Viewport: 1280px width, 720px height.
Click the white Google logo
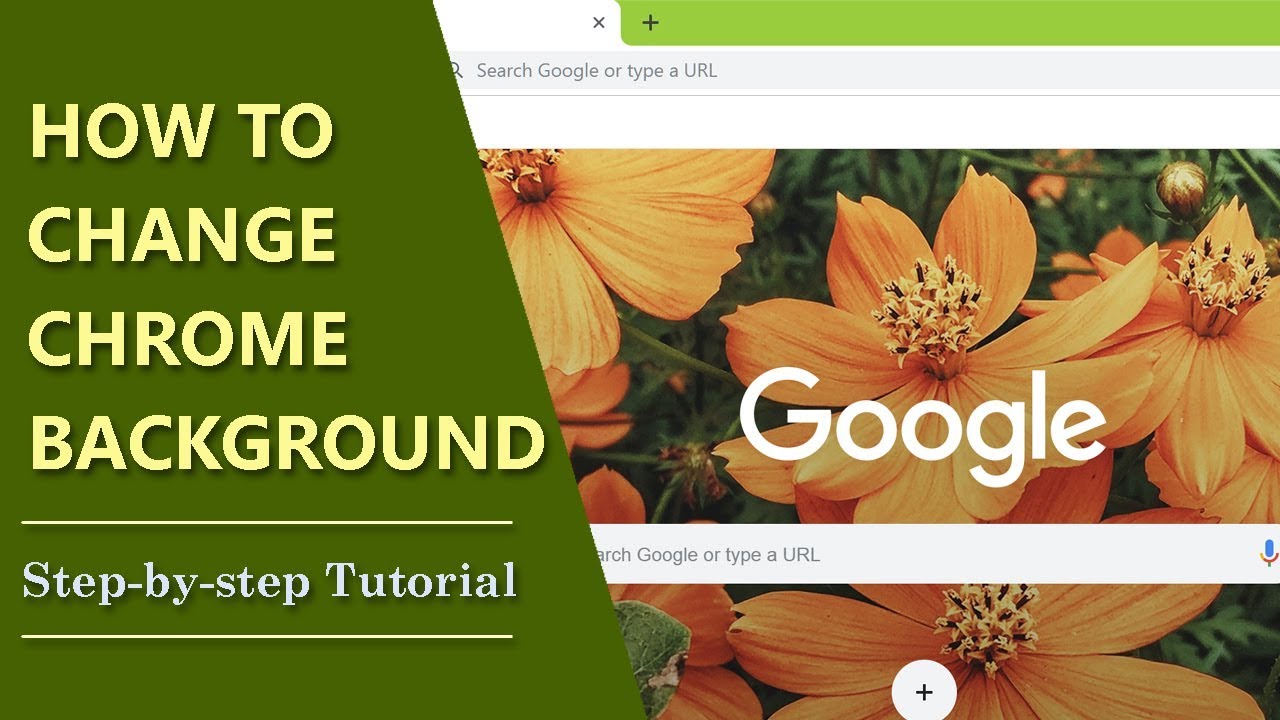[922, 426]
